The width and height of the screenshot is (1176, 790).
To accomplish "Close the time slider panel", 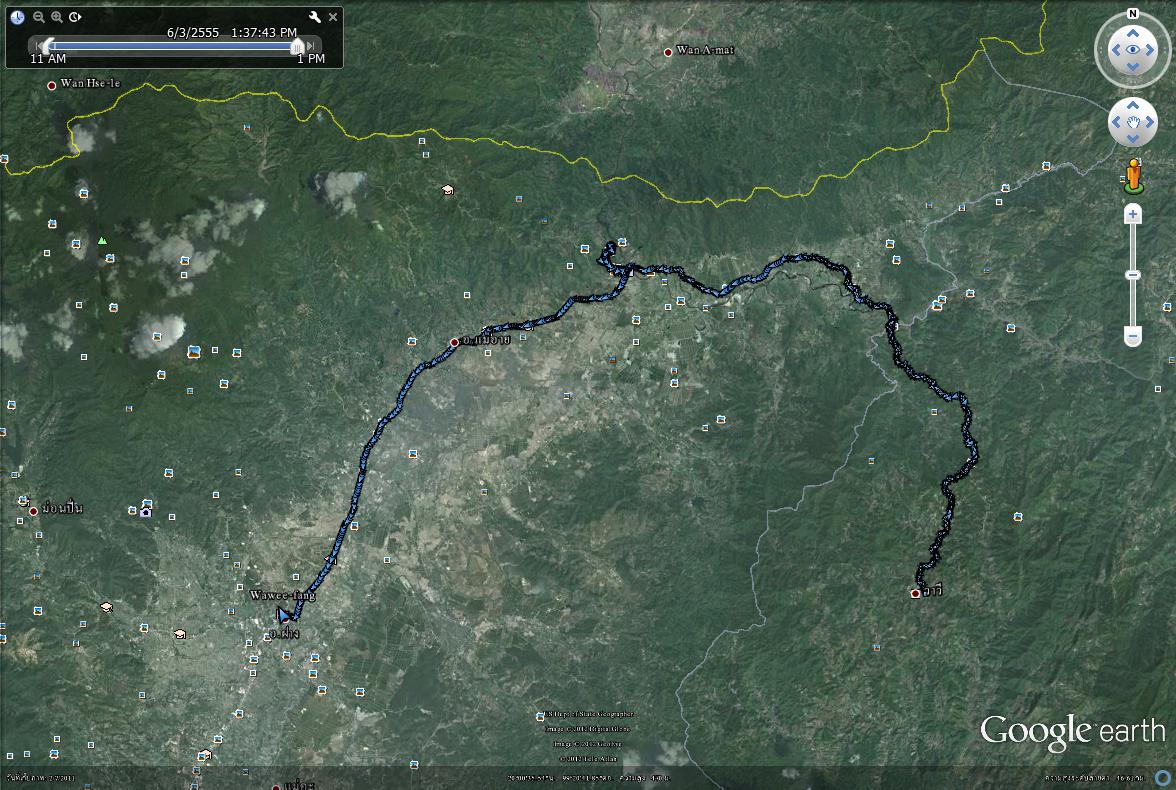I will tap(333, 17).
